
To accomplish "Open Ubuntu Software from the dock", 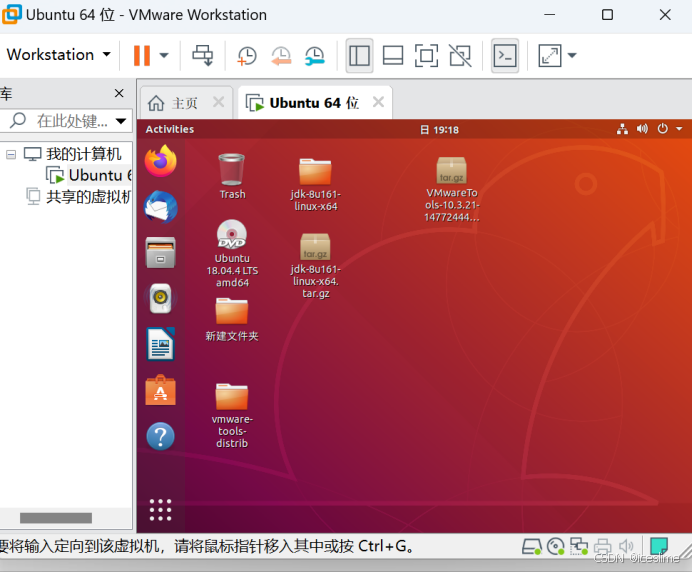I will point(160,390).
